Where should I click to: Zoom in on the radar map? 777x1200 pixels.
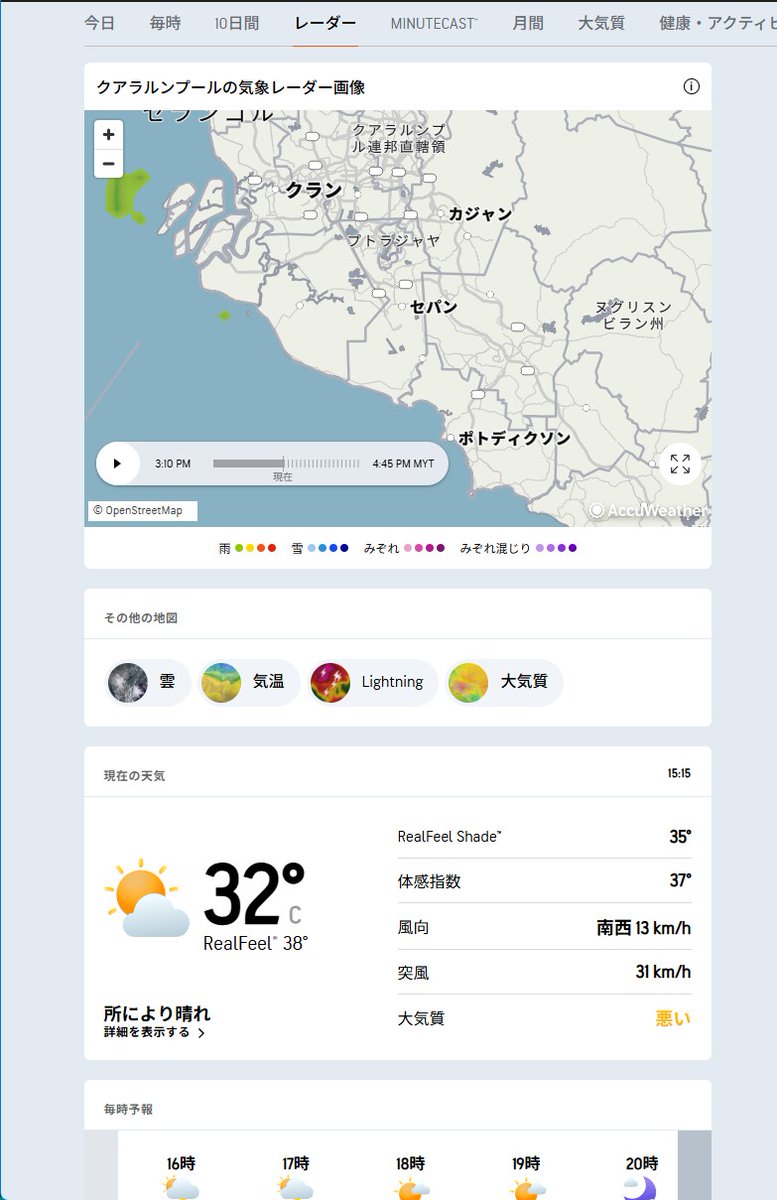tap(108, 135)
